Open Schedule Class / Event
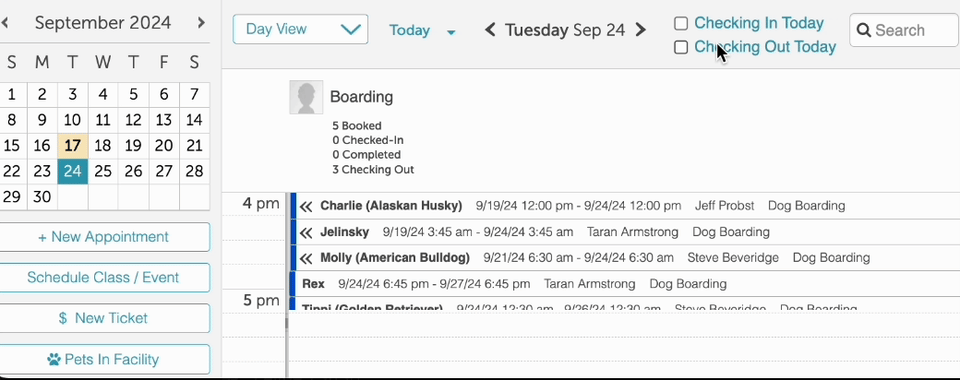Screen dimensions: 960x380 [x=103, y=277]
